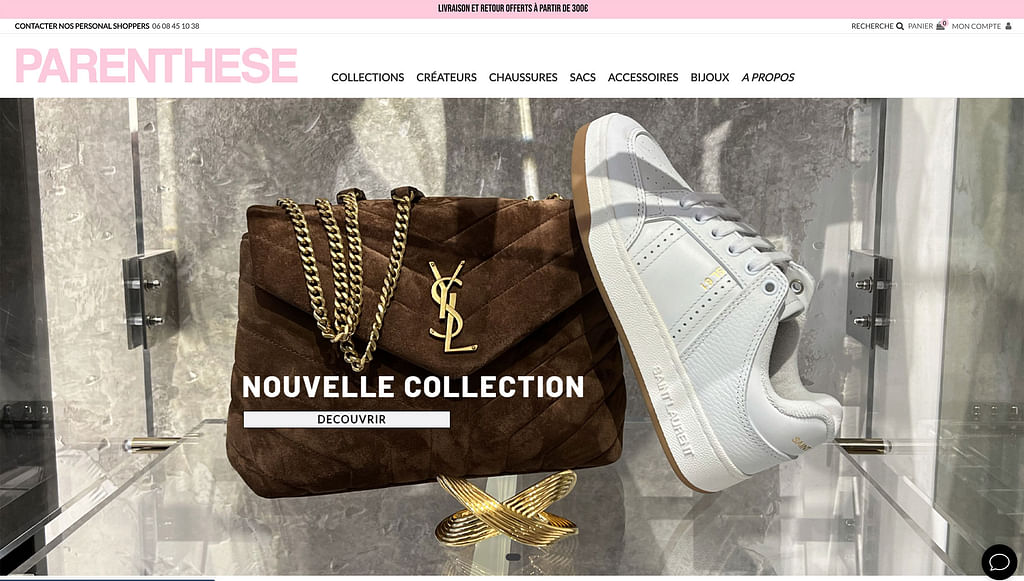Select SACS in the navigation bar
The height and width of the screenshot is (581, 1024).
click(583, 77)
